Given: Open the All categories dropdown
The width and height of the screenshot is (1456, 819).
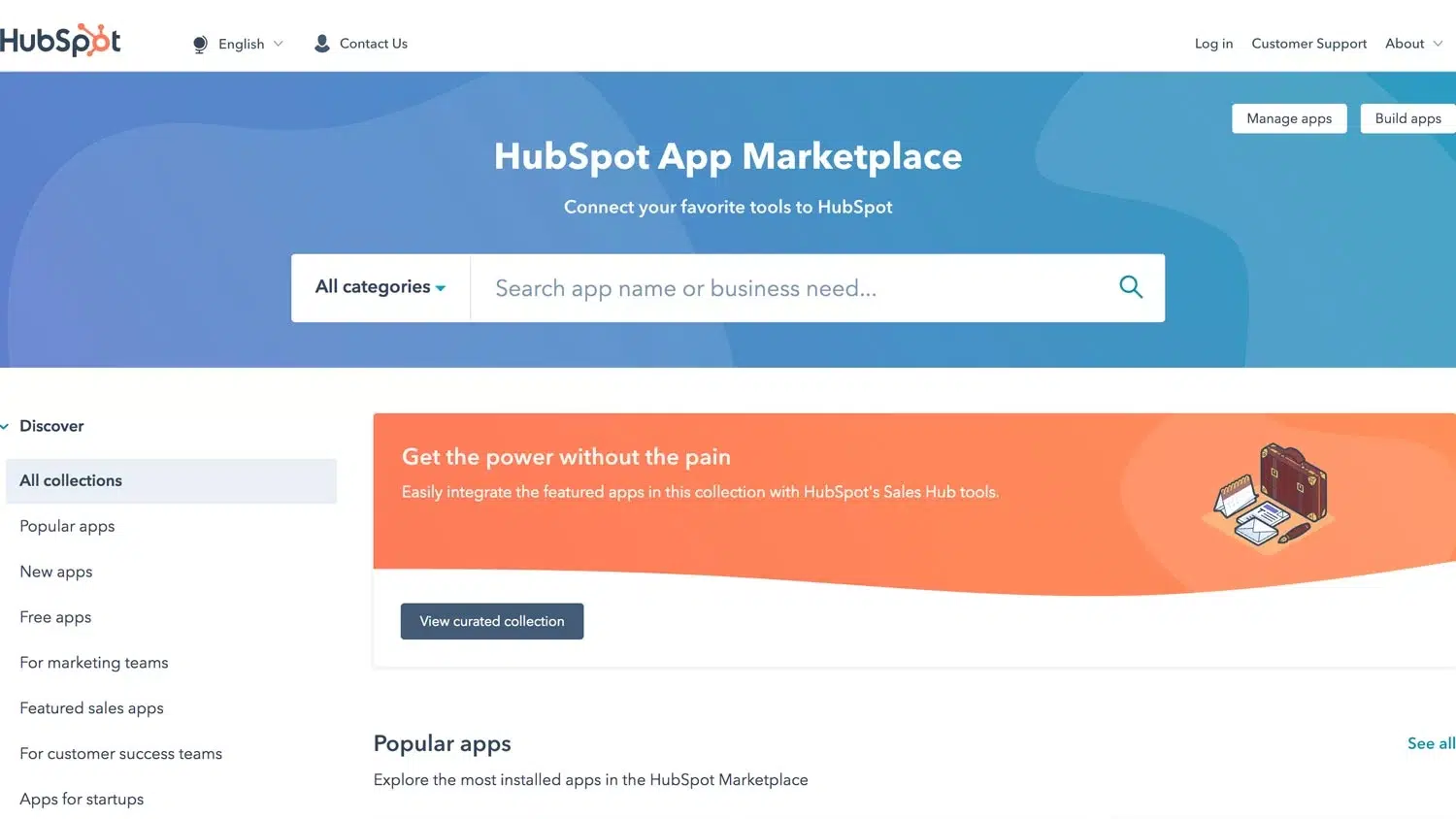Looking at the screenshot, I should (x=379, y=287).
